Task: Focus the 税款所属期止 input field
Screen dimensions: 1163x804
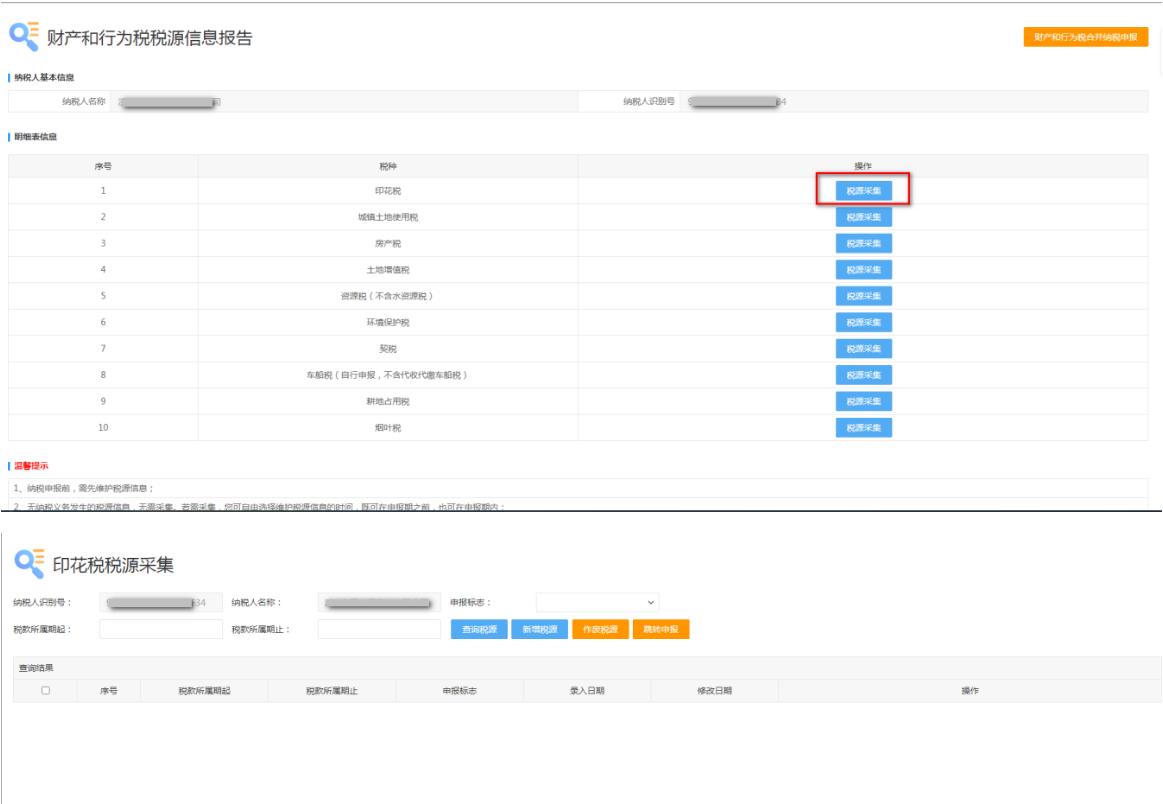Action: 379,629
